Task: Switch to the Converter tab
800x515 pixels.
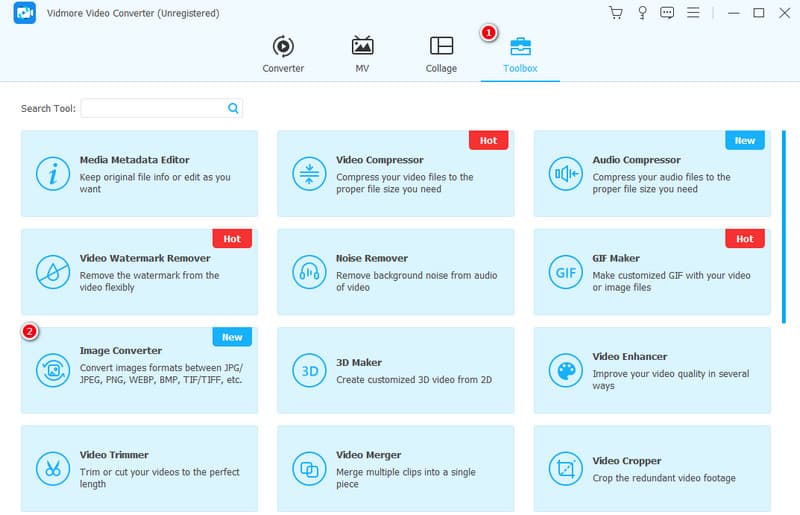Action: [x=283, y=55]
